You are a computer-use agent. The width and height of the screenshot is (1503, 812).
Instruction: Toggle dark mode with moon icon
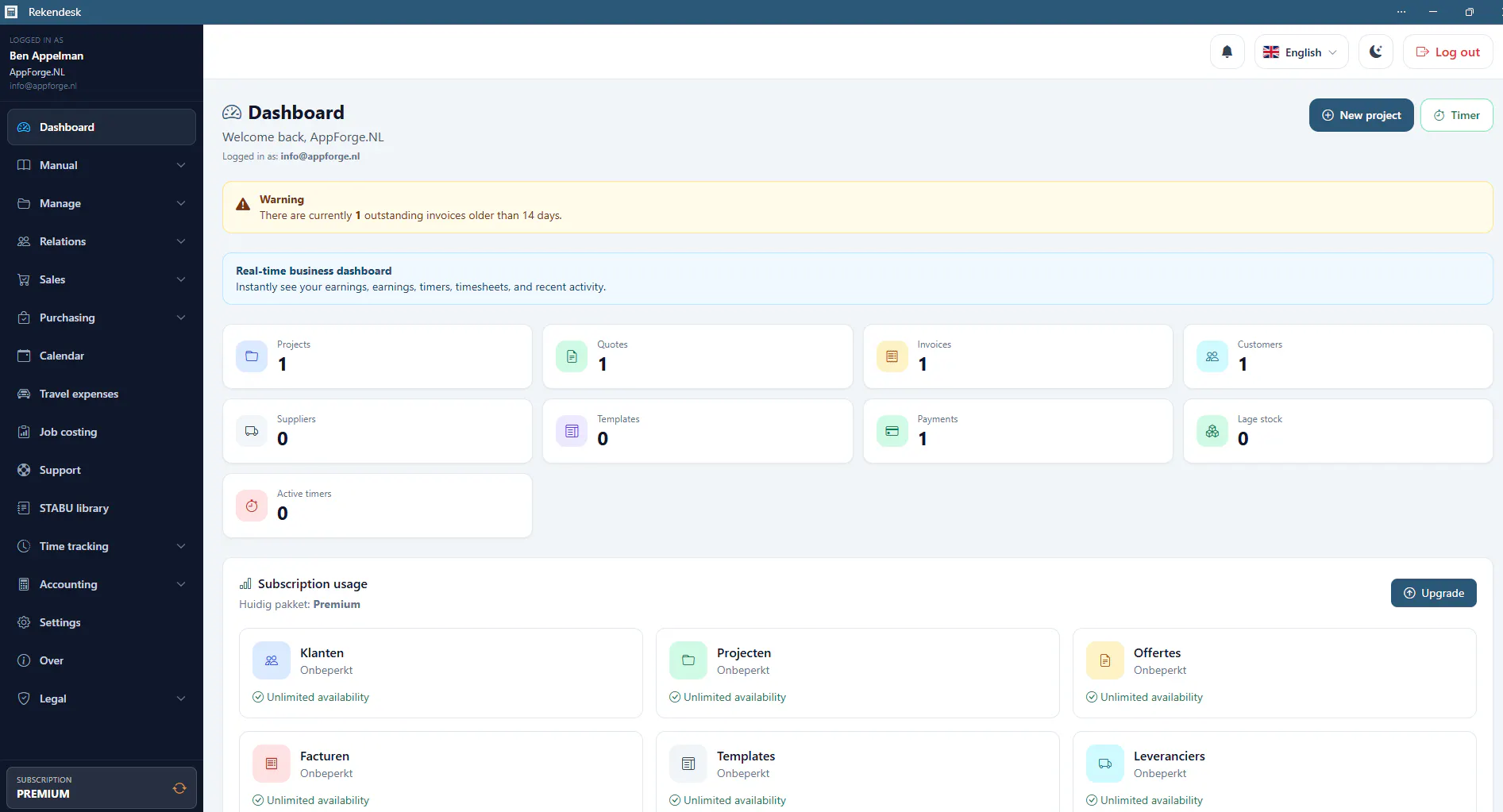1376,52
